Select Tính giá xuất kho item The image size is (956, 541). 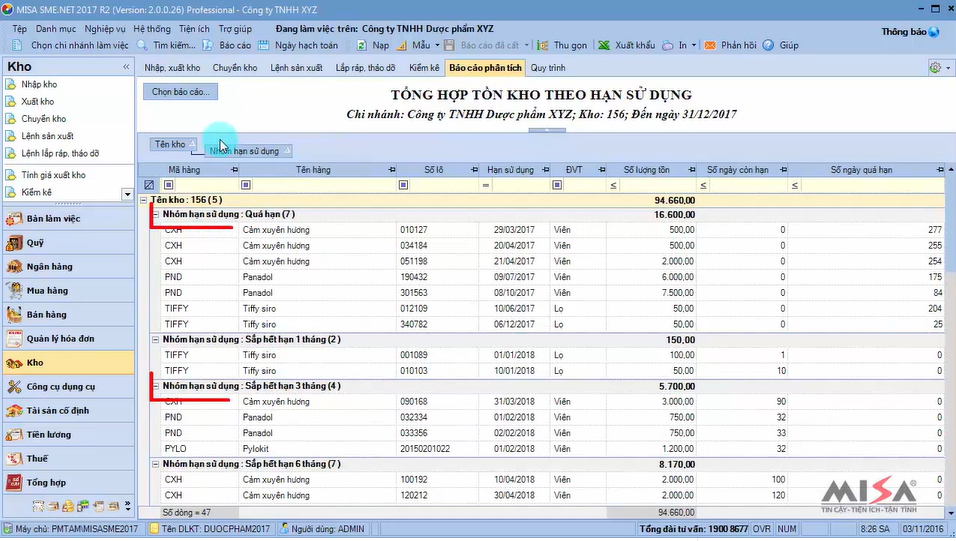coord(53,175)
